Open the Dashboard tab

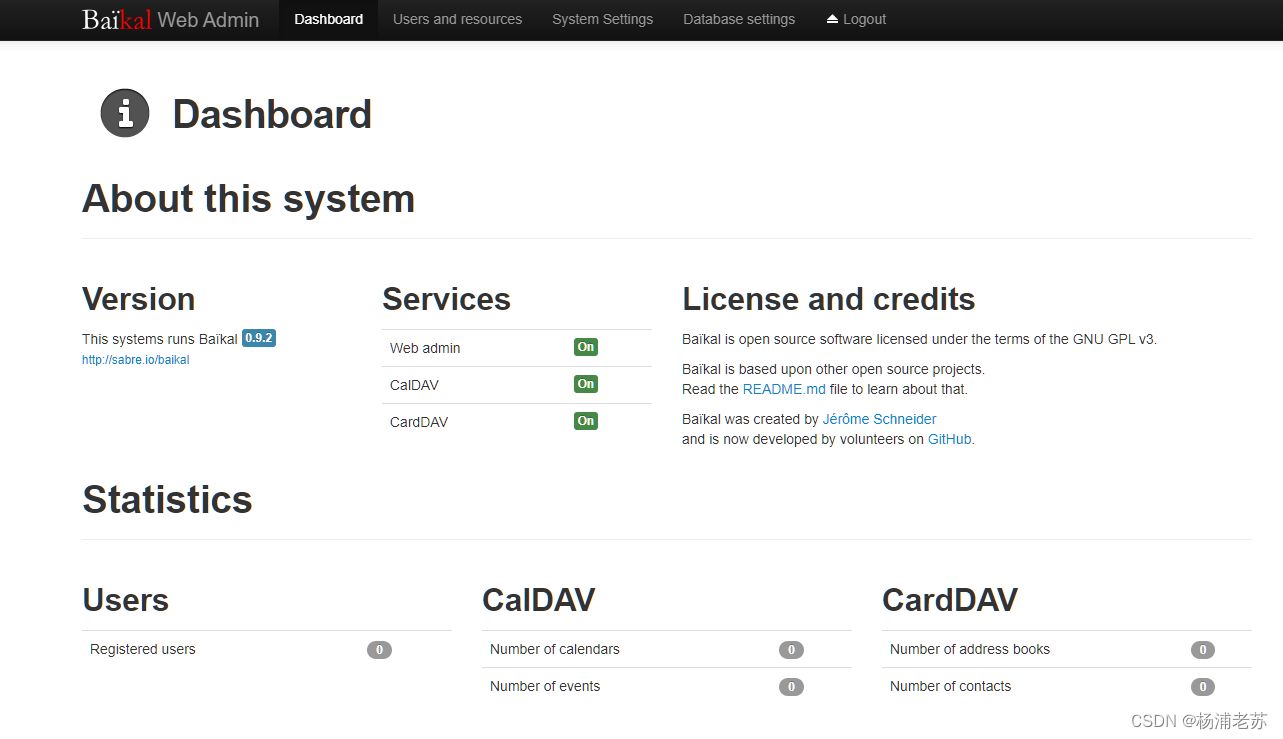point(328,19)
